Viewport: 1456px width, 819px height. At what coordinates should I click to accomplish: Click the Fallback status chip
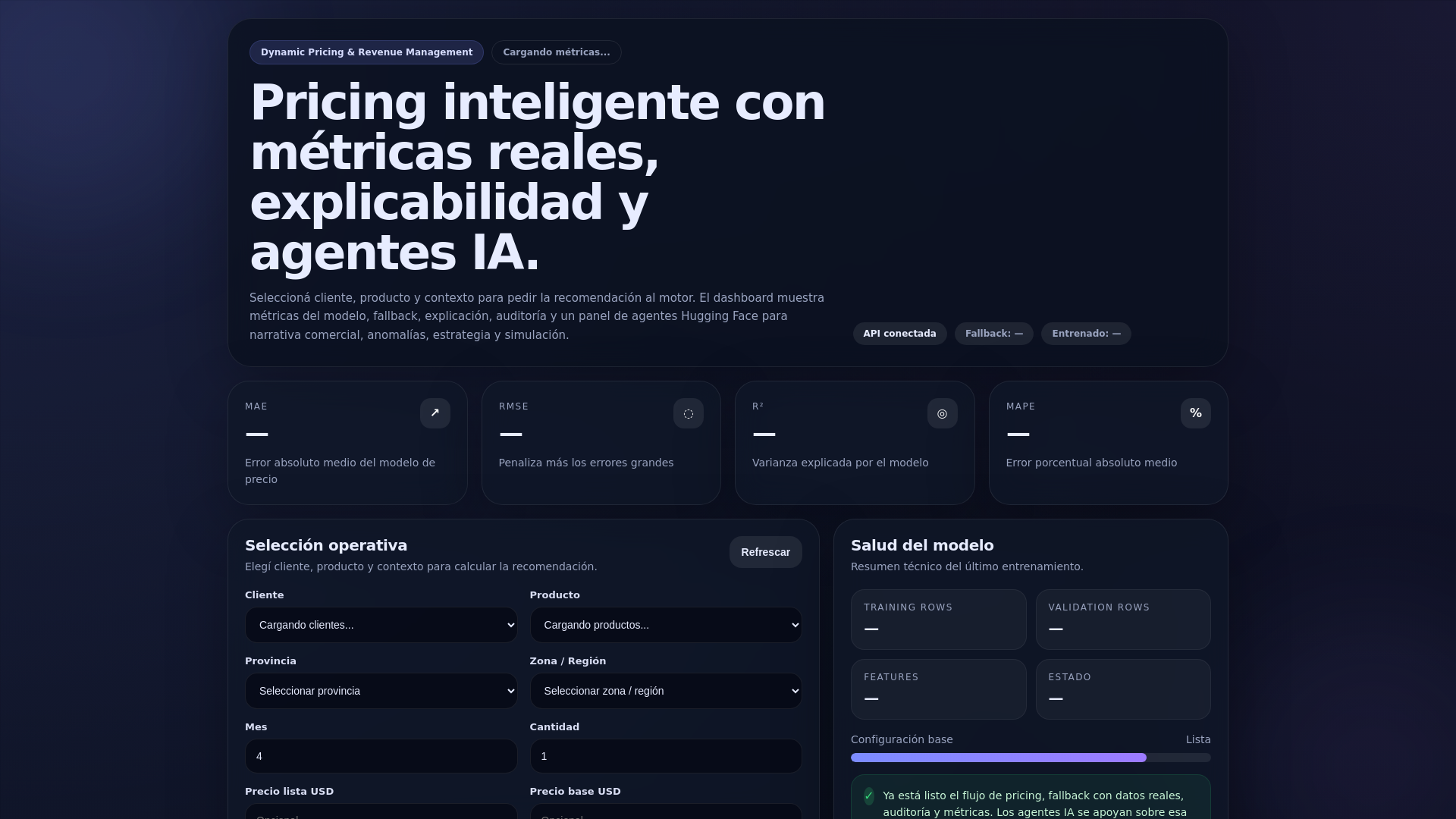point(993,334)
